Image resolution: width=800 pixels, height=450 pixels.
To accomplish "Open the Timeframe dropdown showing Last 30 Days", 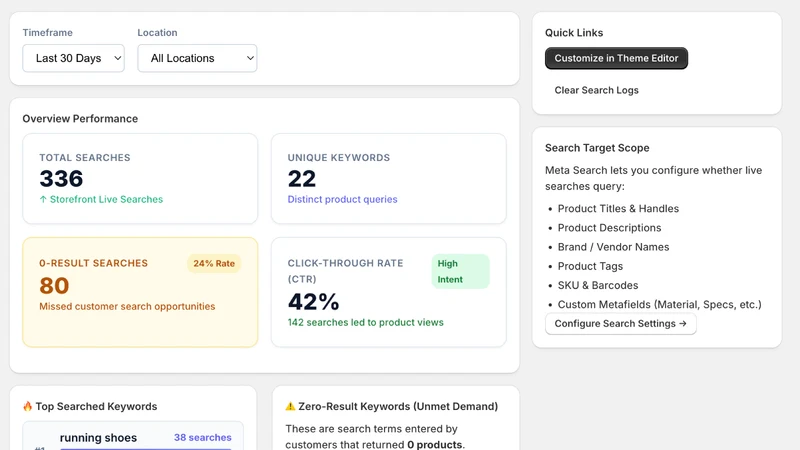I will 73,58.
